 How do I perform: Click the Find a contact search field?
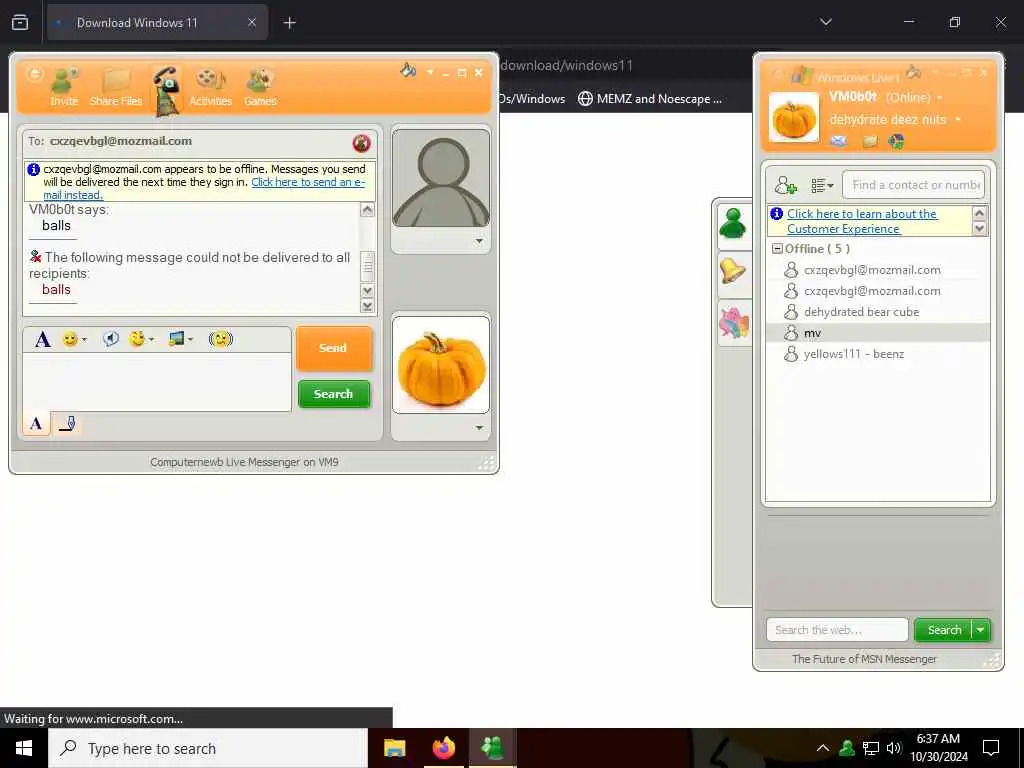pyautogui.click(x=914, y=185)
